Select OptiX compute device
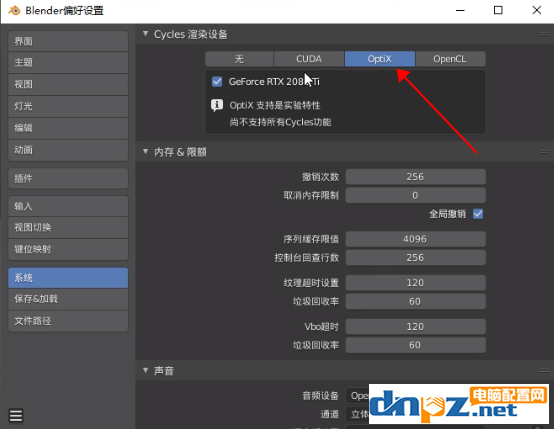The image size is (554, 429). pos(380,59)
